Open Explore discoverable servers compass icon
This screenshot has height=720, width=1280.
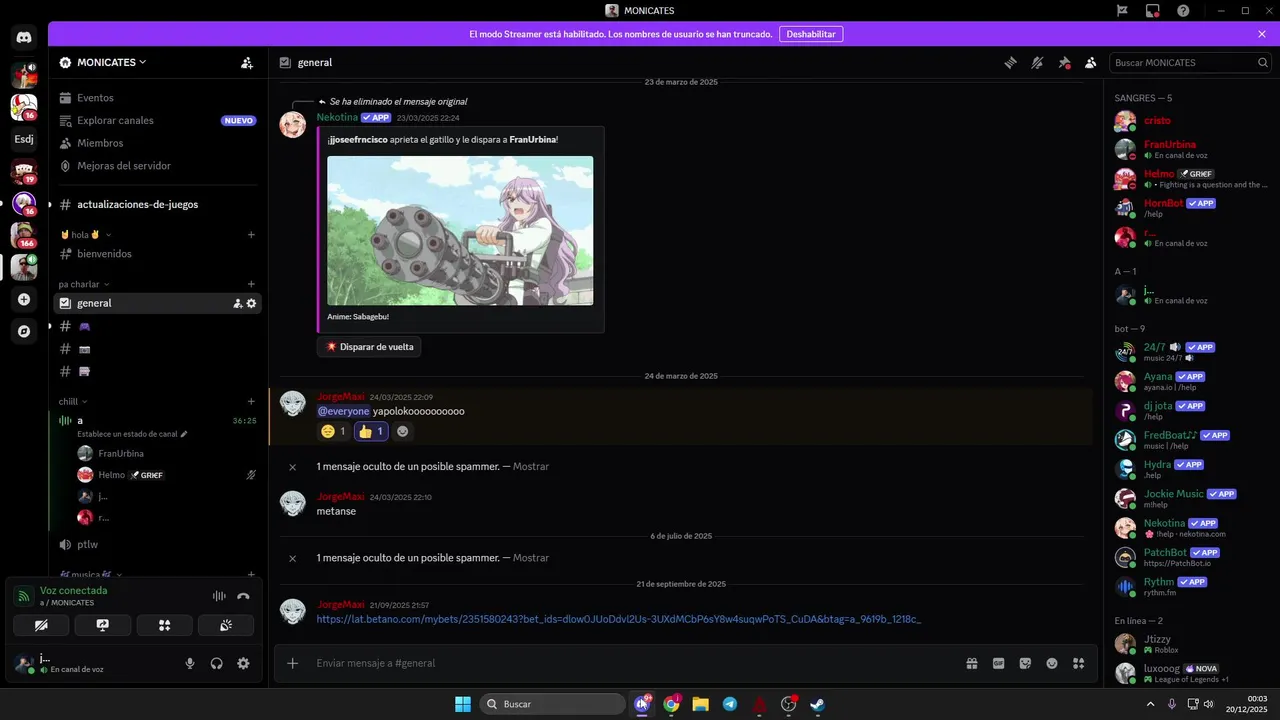pyautogui.click(x=24, y=331)
